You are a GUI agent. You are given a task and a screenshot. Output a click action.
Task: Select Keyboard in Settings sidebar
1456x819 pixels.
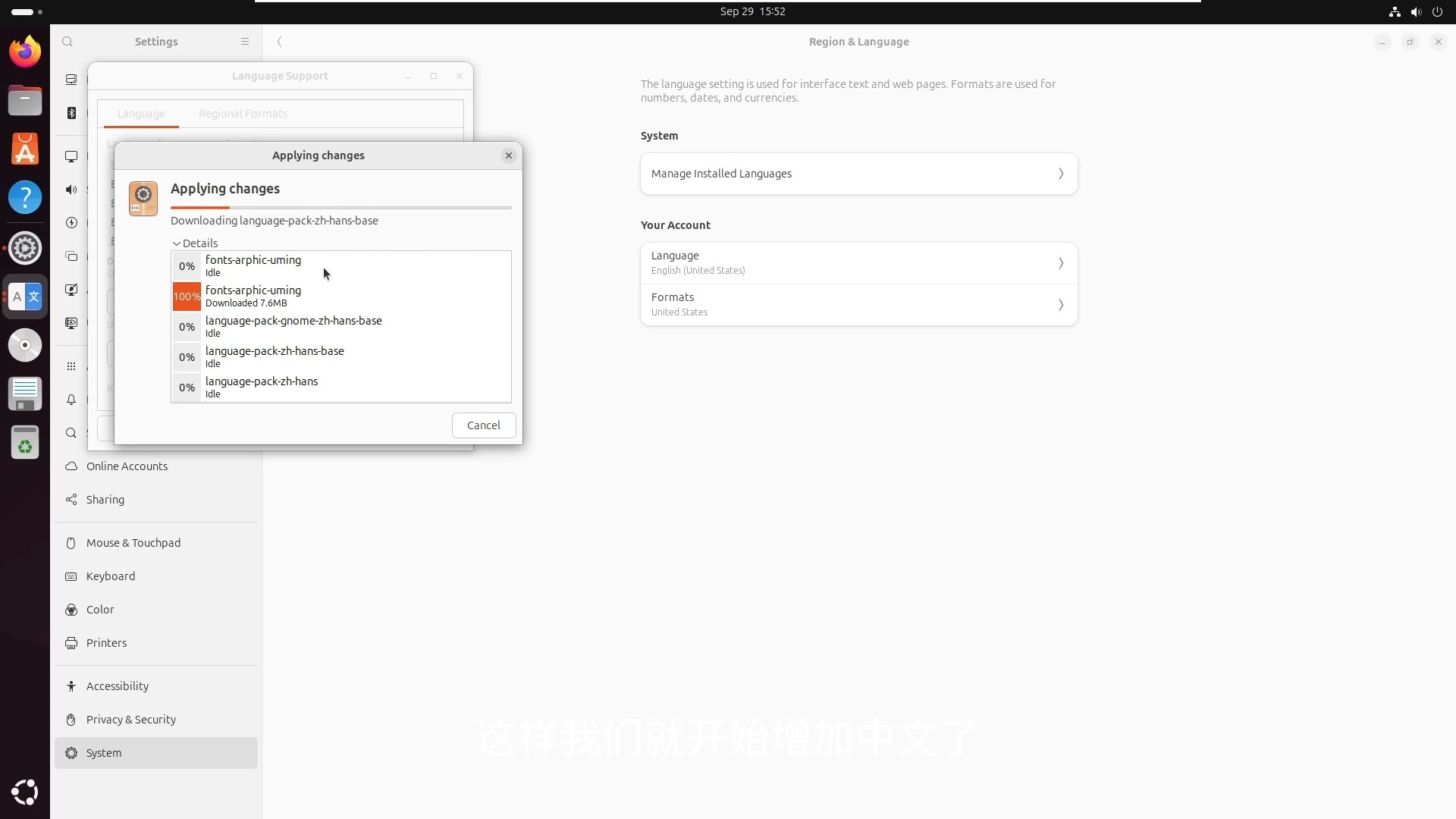tap(111, 576)
